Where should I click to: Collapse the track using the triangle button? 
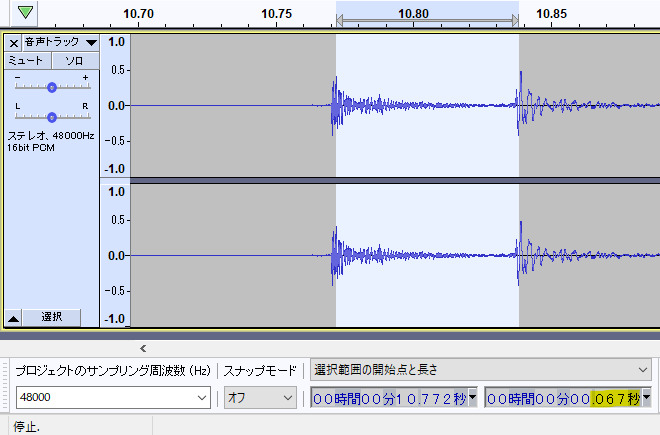14,317
